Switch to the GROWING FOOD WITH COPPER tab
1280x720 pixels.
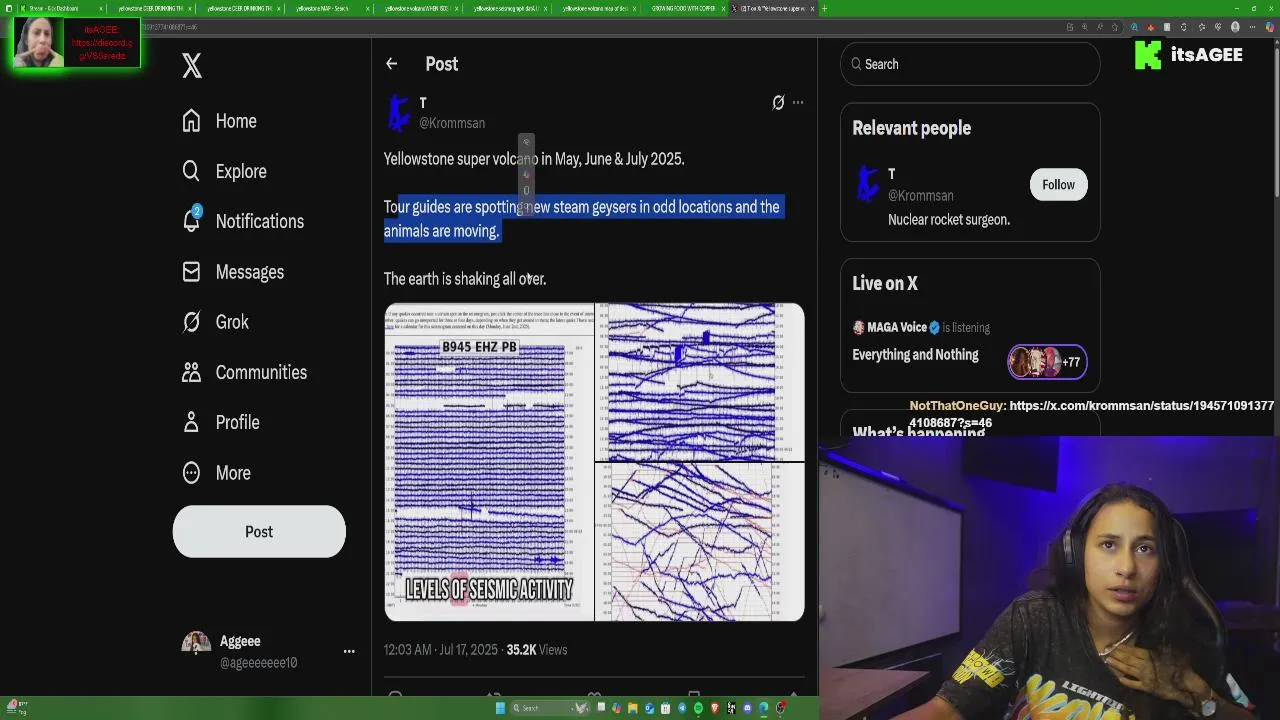pyautogui.click(x=683, y=8)
